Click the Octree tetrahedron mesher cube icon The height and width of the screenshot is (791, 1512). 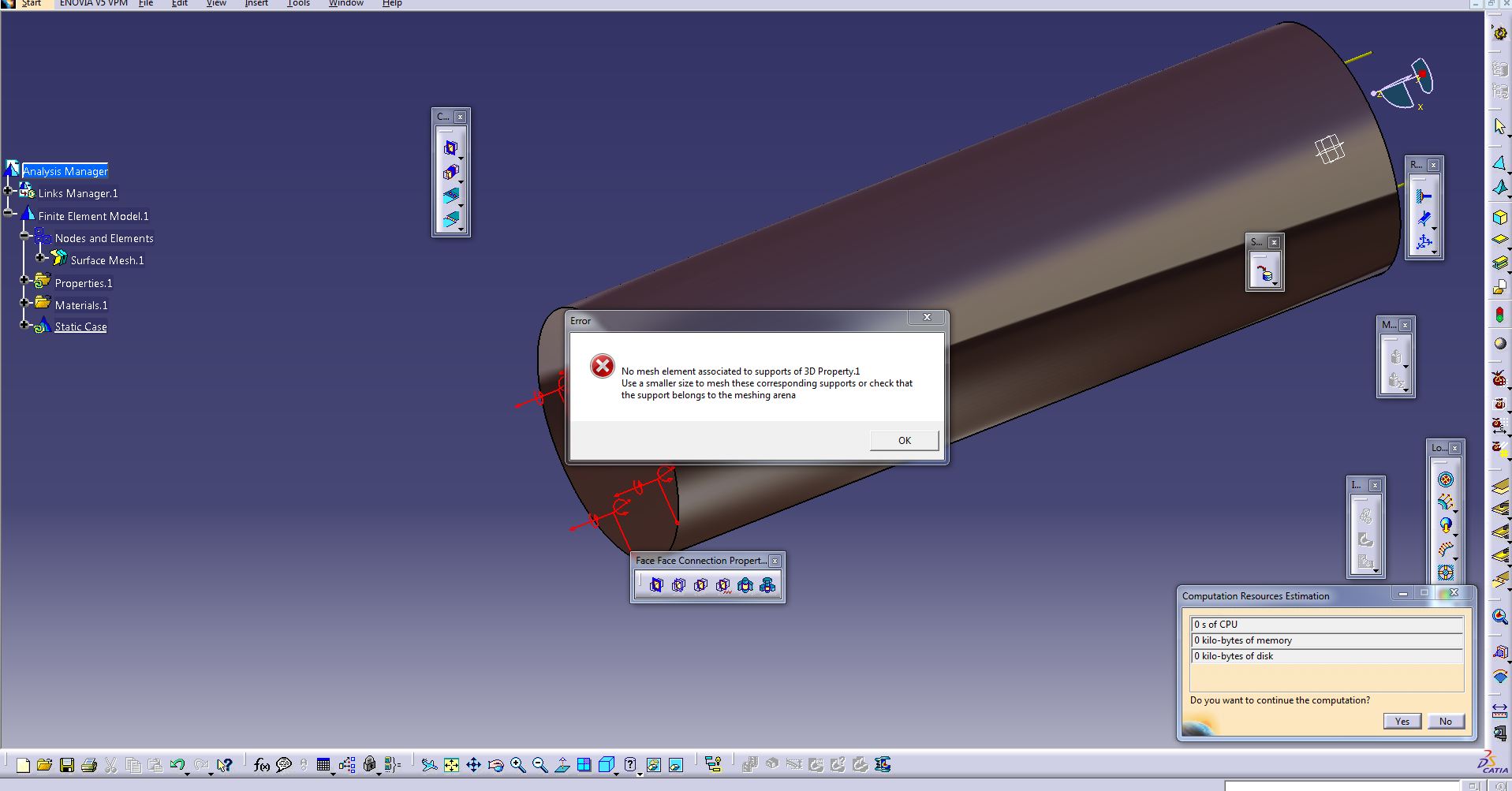(1499, 217)
